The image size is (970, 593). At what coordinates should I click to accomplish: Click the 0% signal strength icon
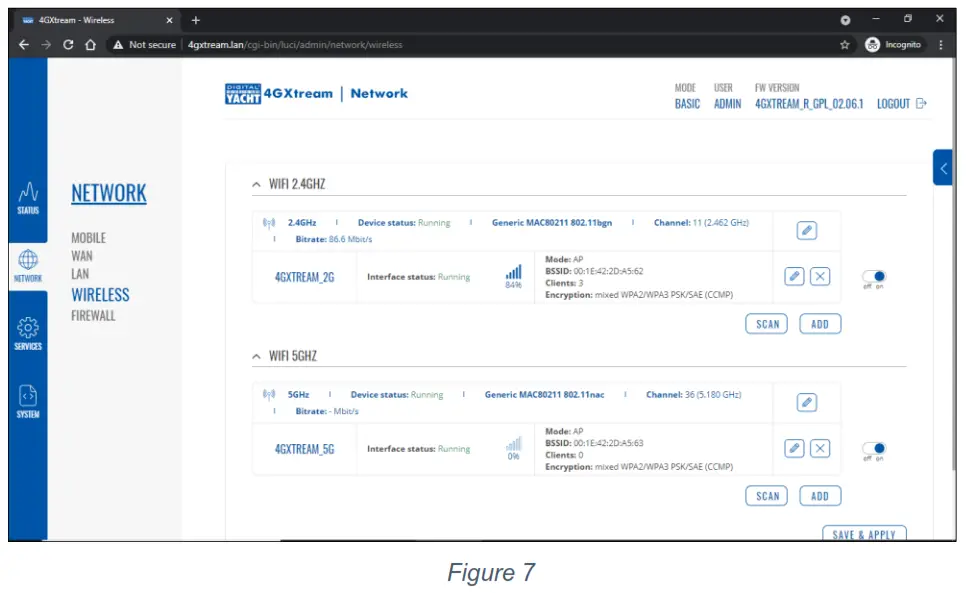pos(513,445)
